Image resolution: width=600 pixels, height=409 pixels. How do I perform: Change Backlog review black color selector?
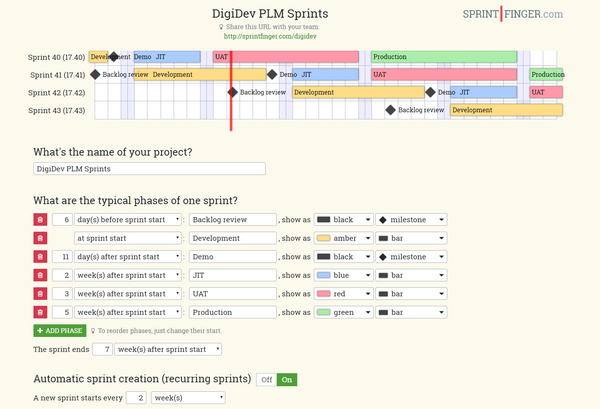pyautogui.click(x=344, y=220)
